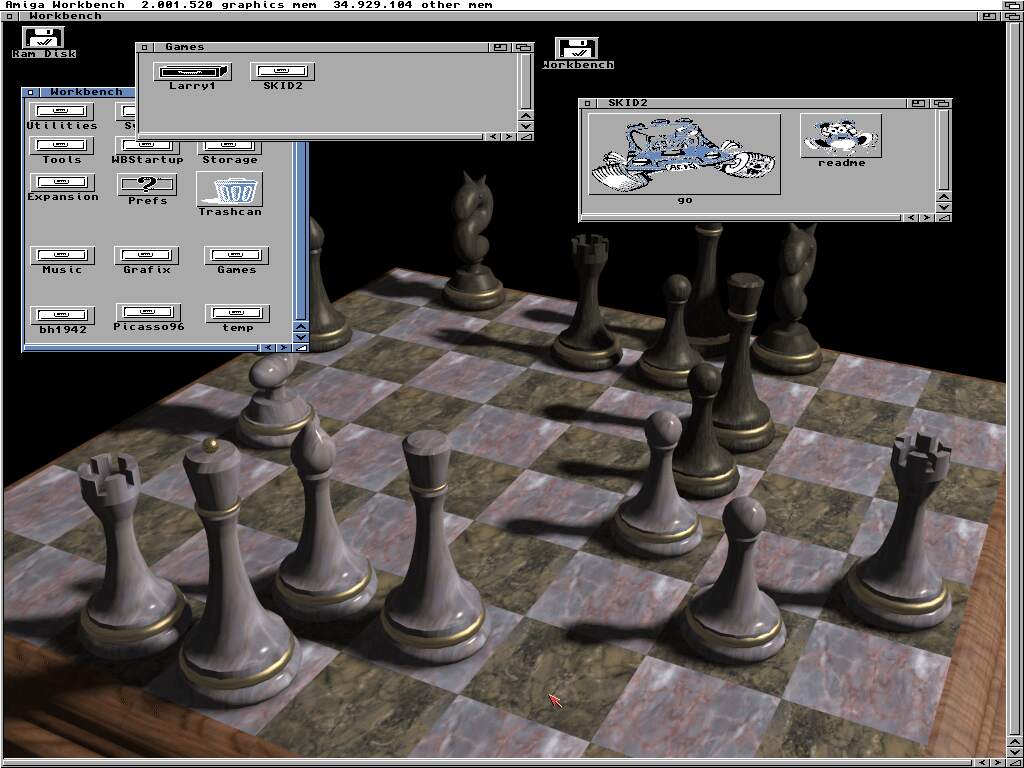Viewport: 1024px width, 768px height.
Task: Click the SKID2 window zoom gadget
Action: [919, 103]
